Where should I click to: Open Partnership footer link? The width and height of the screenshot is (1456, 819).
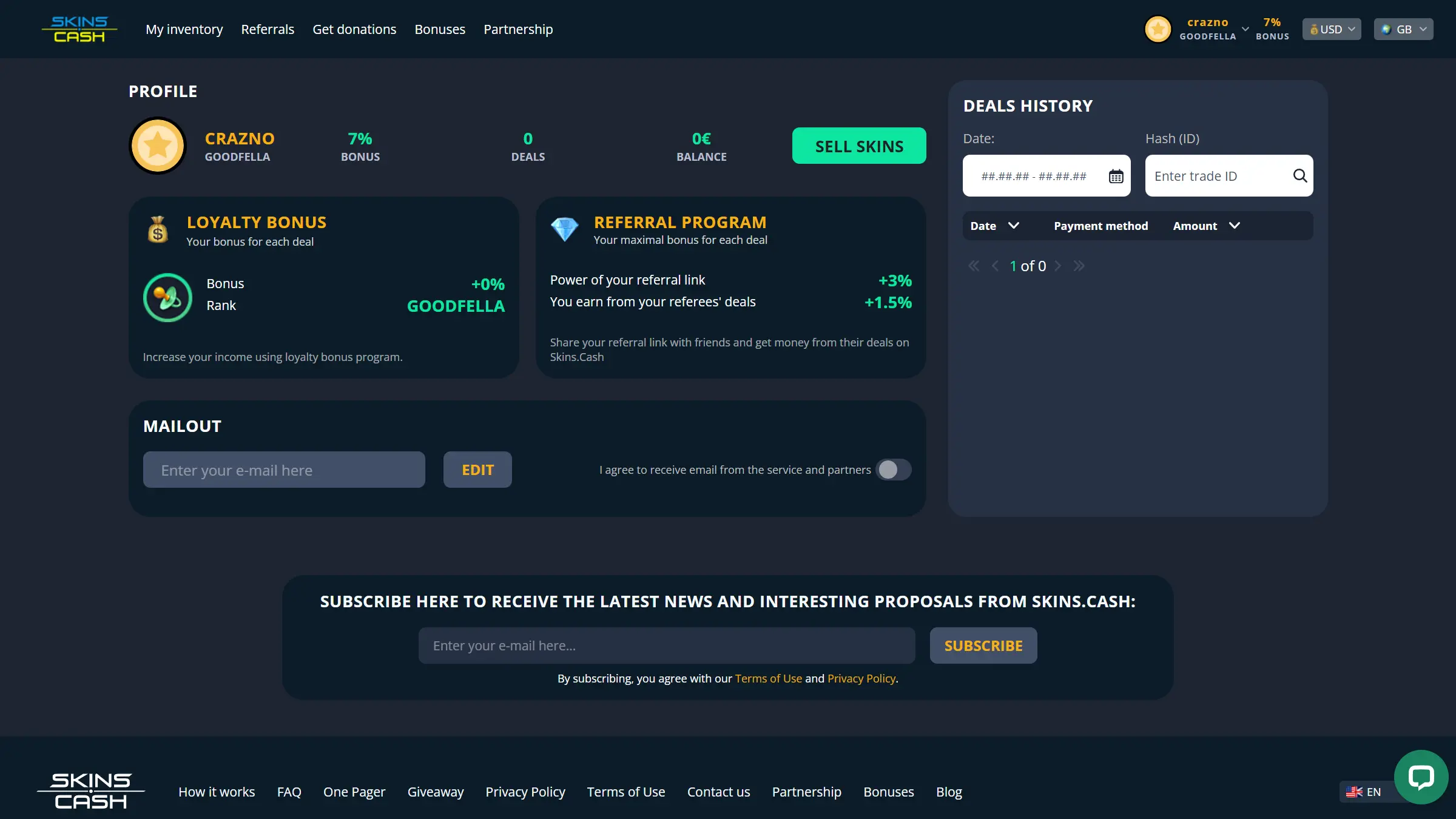(x=807, y=792)
